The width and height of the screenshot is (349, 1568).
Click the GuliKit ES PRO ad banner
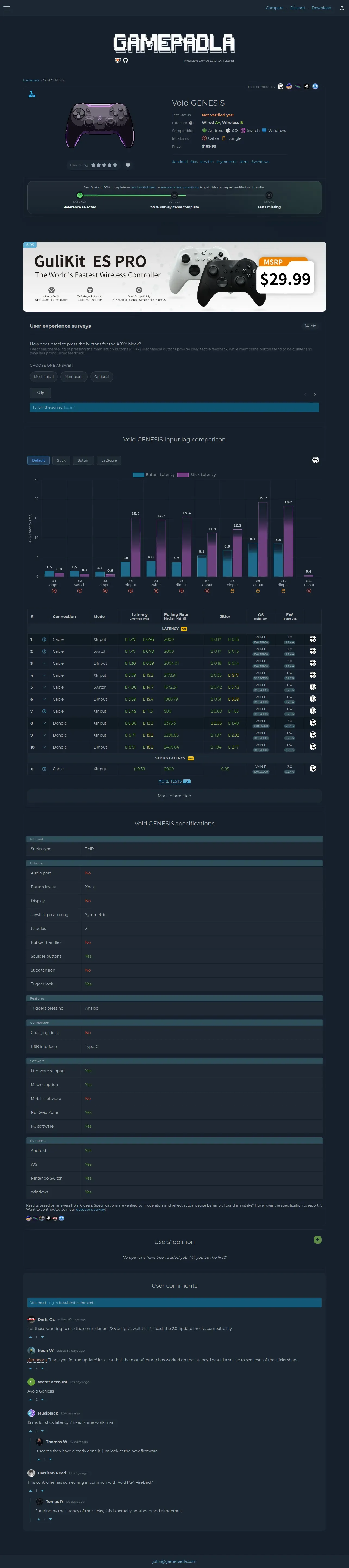pyautogui.click(x=174, y=276)
